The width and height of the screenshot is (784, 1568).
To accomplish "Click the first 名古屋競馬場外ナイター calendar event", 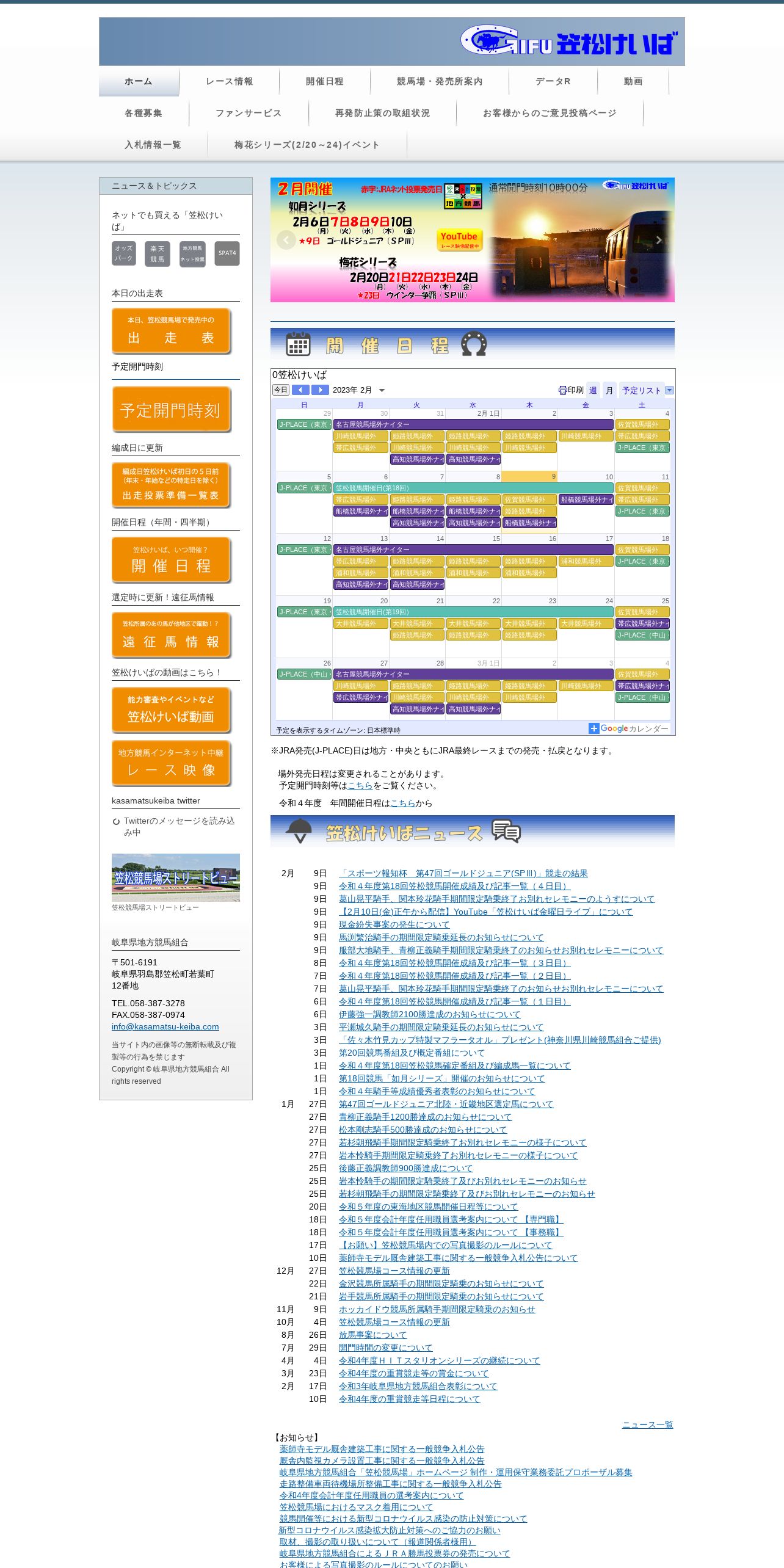I will tap(473, 424).
